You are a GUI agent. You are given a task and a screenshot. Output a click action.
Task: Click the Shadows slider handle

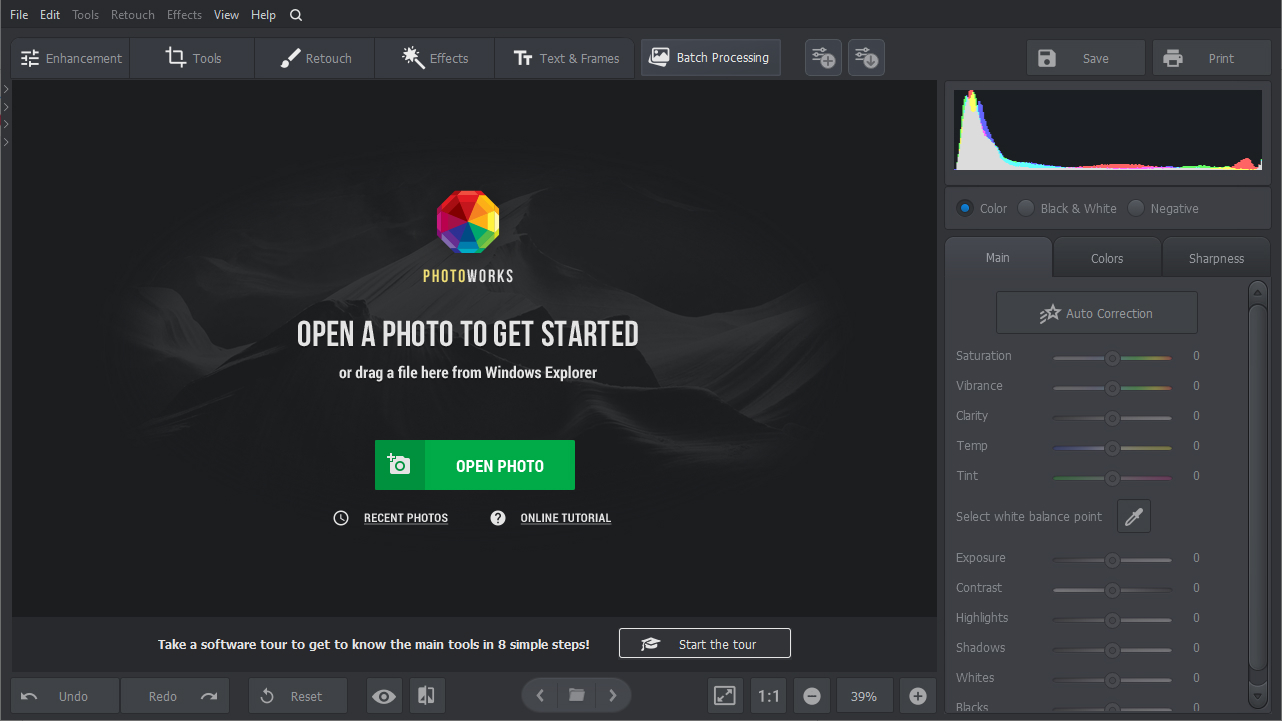tap(1112, 650)
